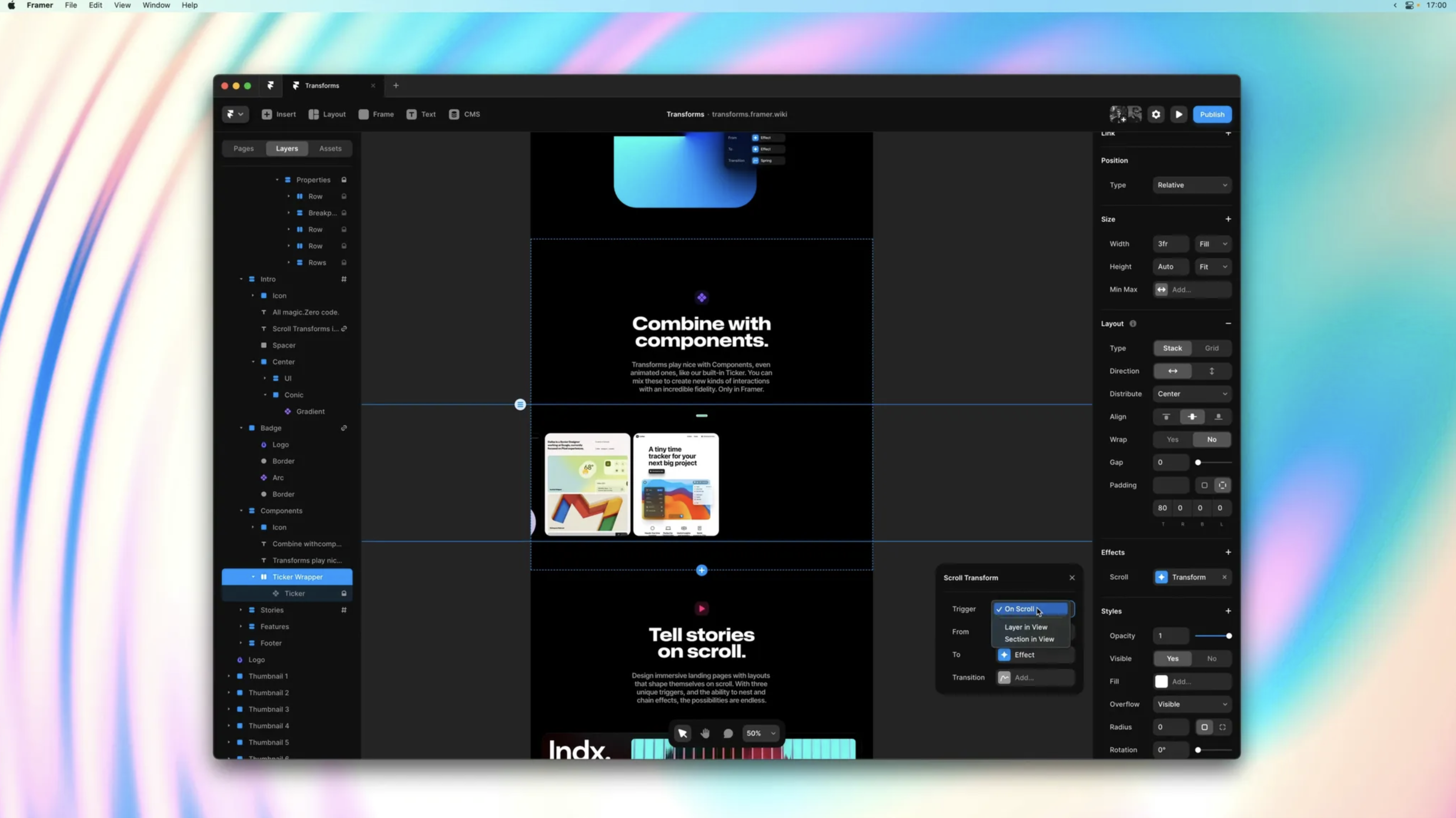Collapse the Components layer
Viewport: 1456px width, 818px height.
[241, 511]
